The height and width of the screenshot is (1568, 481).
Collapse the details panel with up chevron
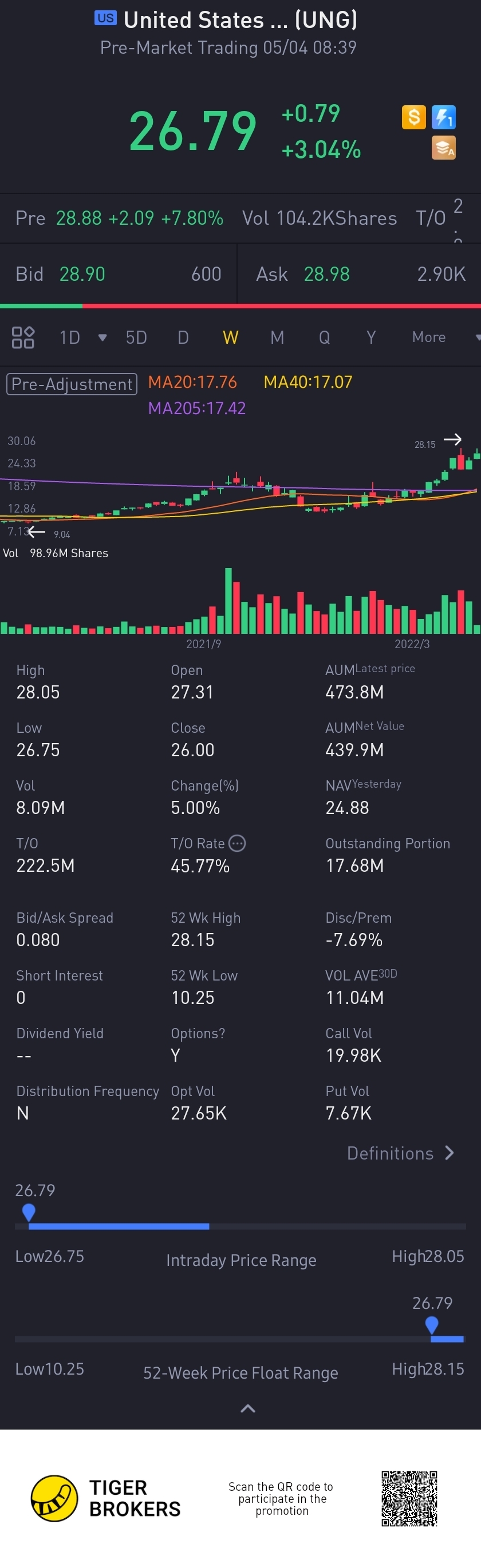tap(247, 1408)
